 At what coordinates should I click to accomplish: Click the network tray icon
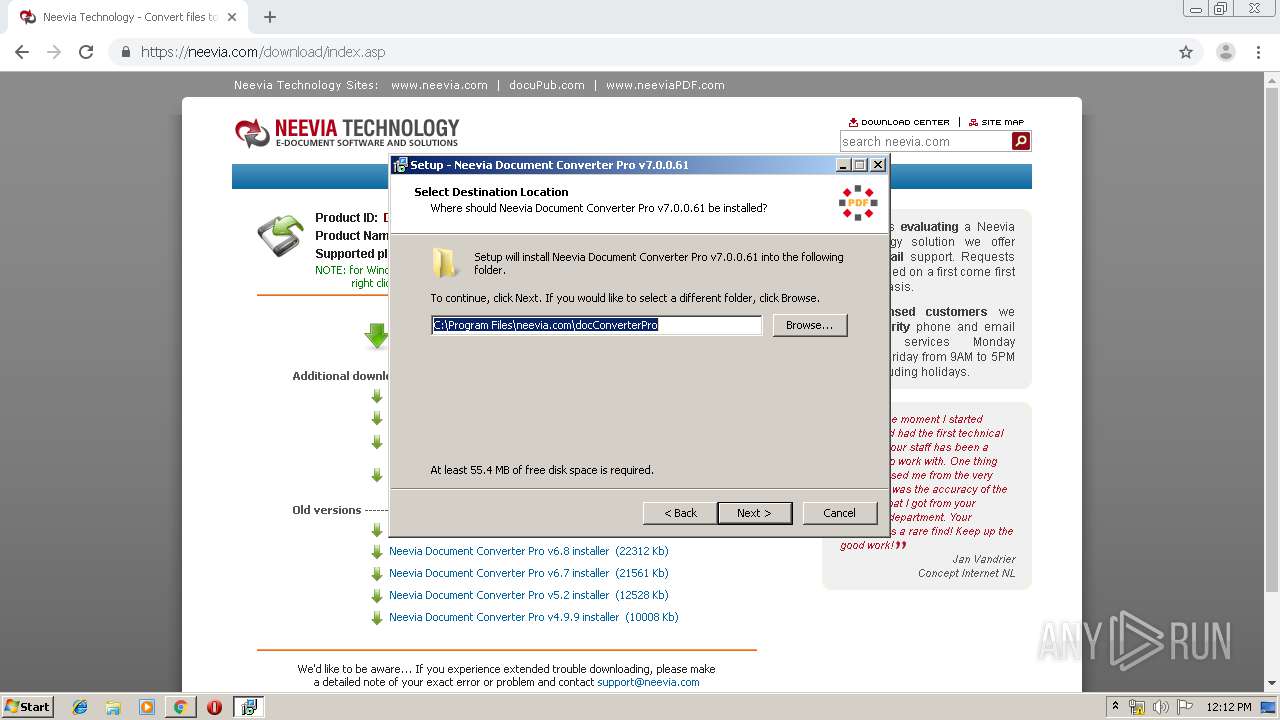(1137, 707)
